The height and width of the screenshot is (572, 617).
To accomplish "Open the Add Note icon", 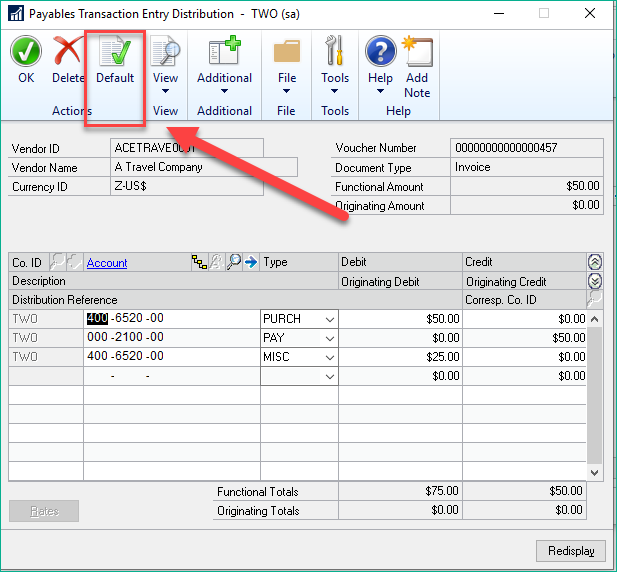I will pos(417,52).
